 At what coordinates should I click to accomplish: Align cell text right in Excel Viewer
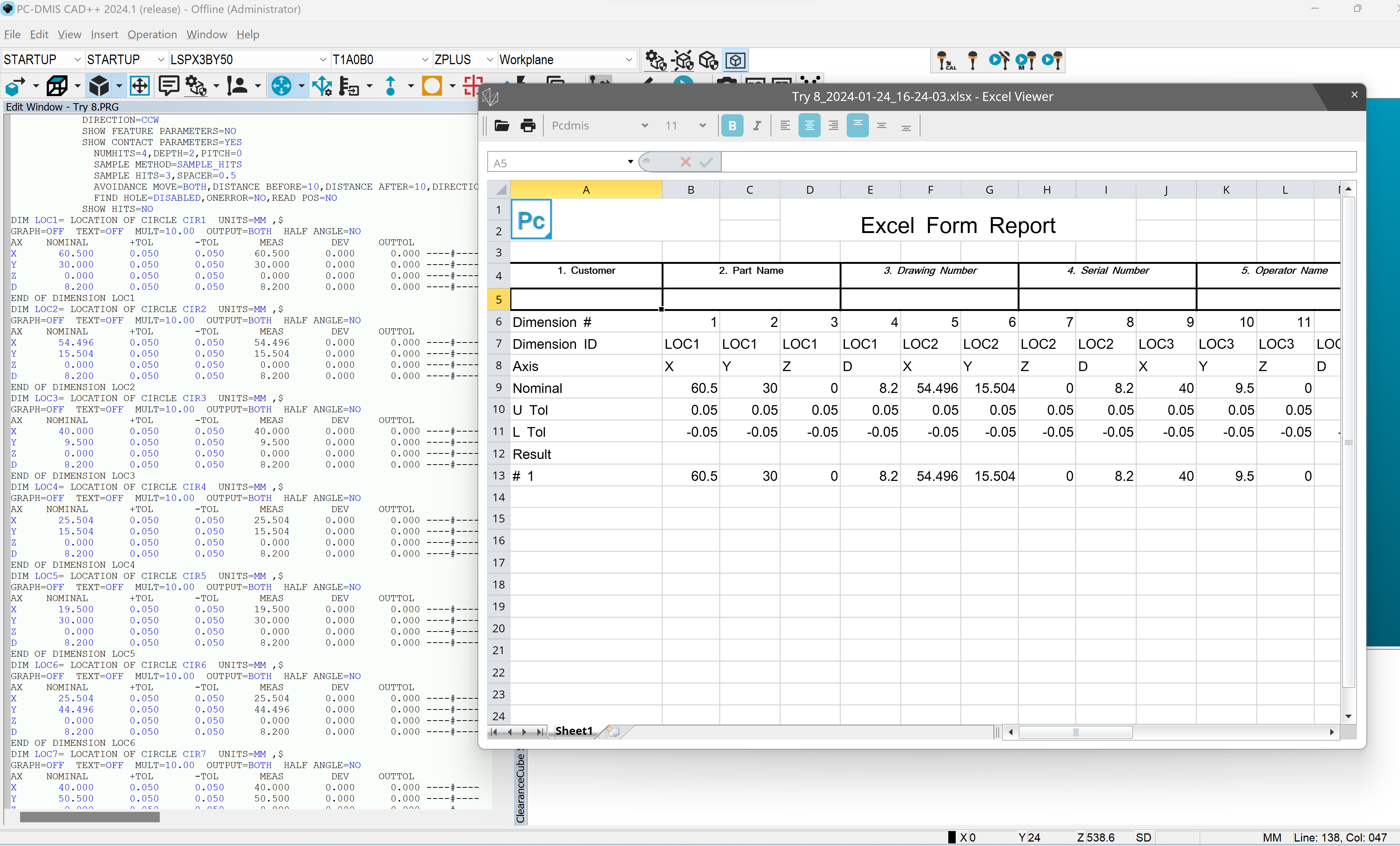[833, 126]
